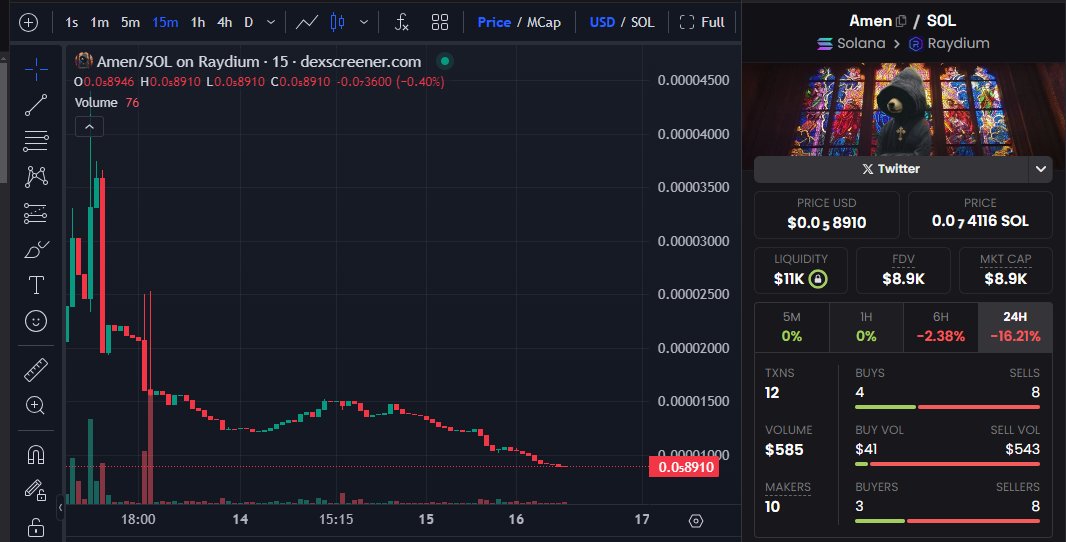1066x542 pixels.
Task: Click the Amen/SOL on Raydium chart title
Action: [x=259, y=62]
